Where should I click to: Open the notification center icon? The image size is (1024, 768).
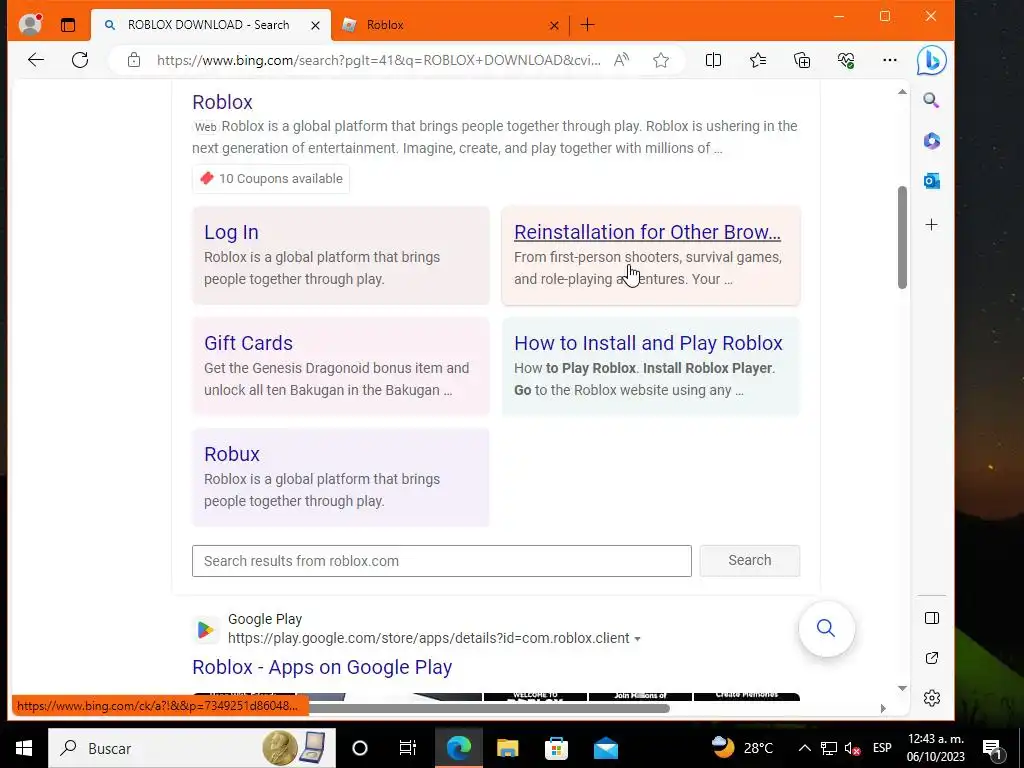(993, 748)
